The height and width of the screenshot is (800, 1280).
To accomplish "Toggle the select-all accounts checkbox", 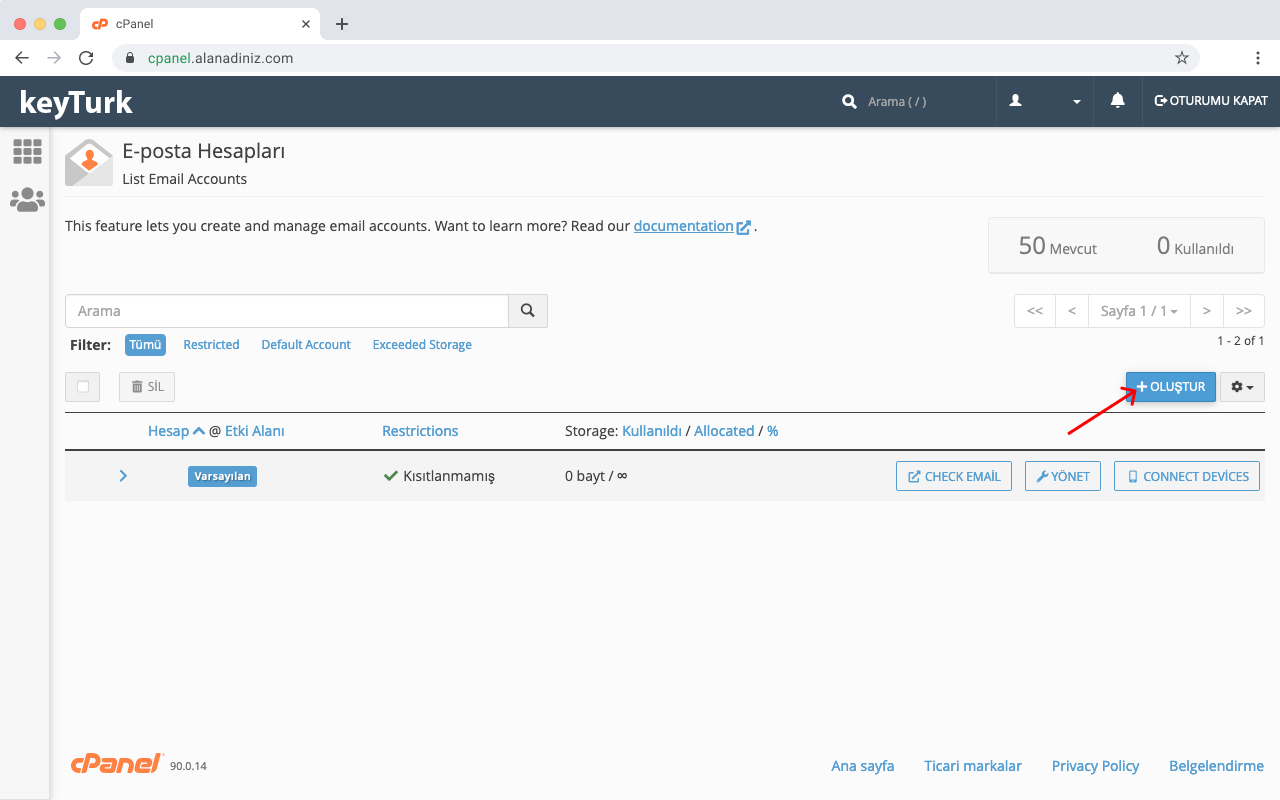I will [x=83, y=387].
